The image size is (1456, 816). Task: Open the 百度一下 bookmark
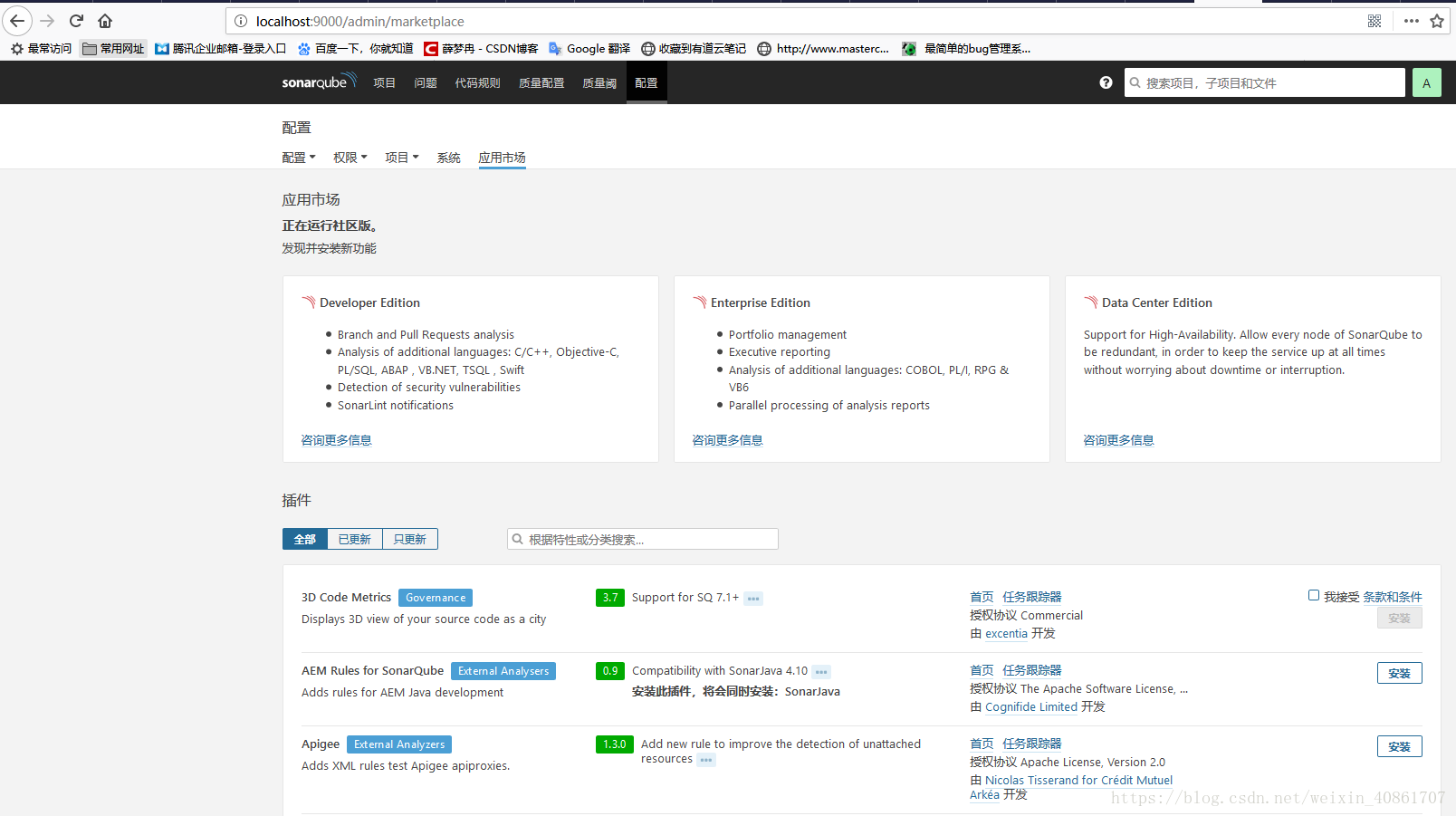pos(355,49)
